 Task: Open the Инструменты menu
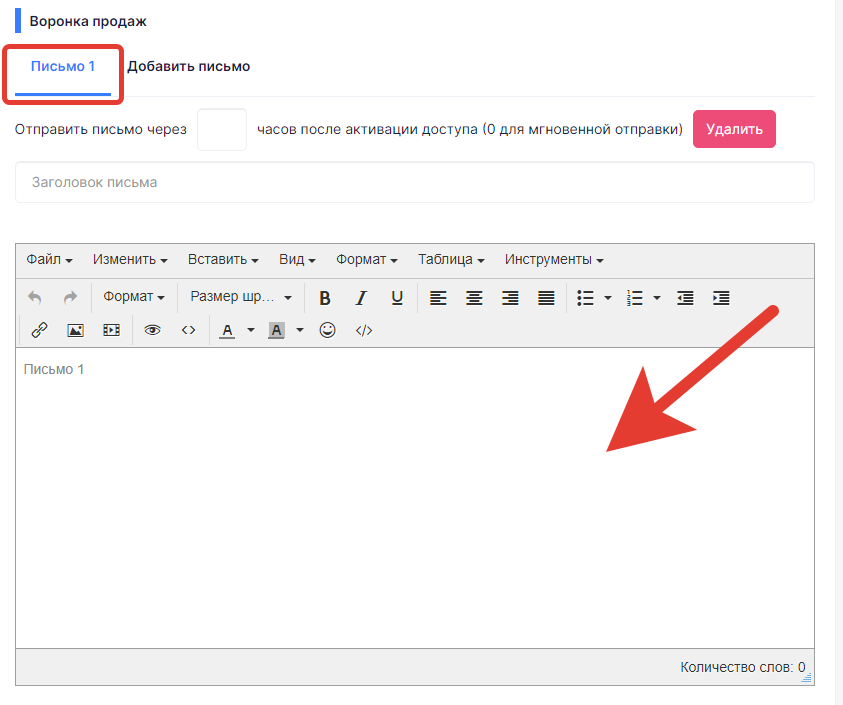[554, 259]
